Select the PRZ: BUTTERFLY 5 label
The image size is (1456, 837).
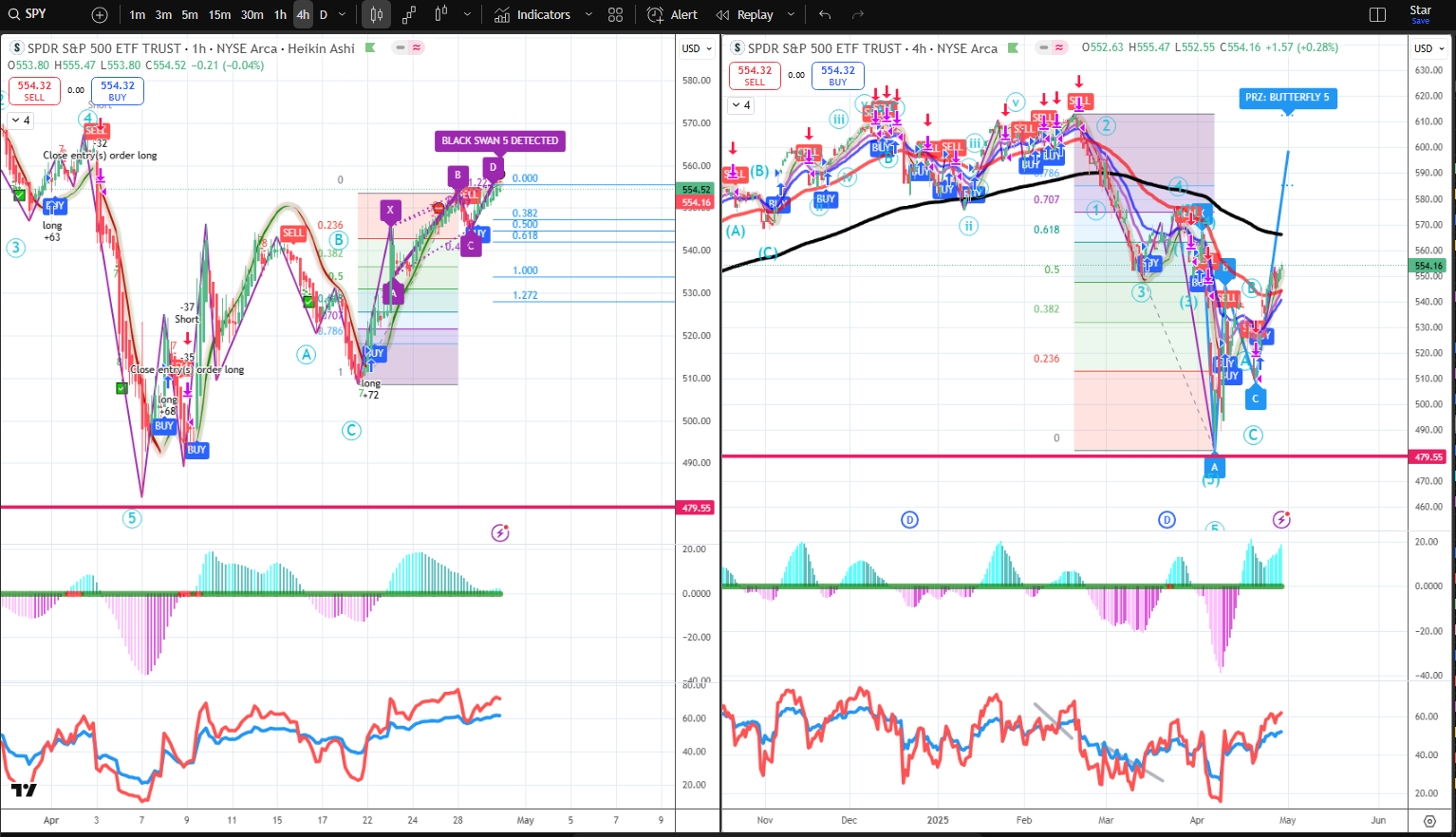tap(1287, 97)
